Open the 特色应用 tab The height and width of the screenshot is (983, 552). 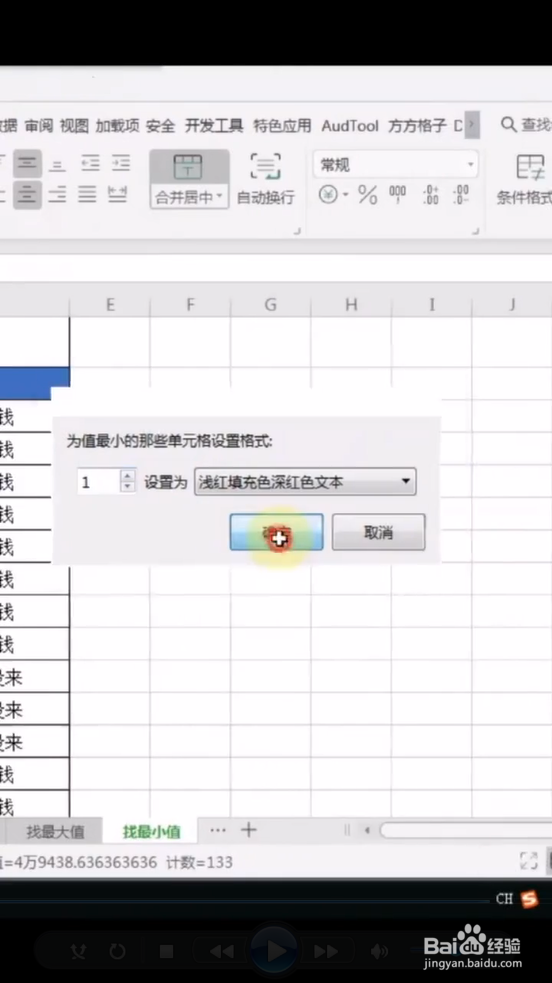coord(282,126)
